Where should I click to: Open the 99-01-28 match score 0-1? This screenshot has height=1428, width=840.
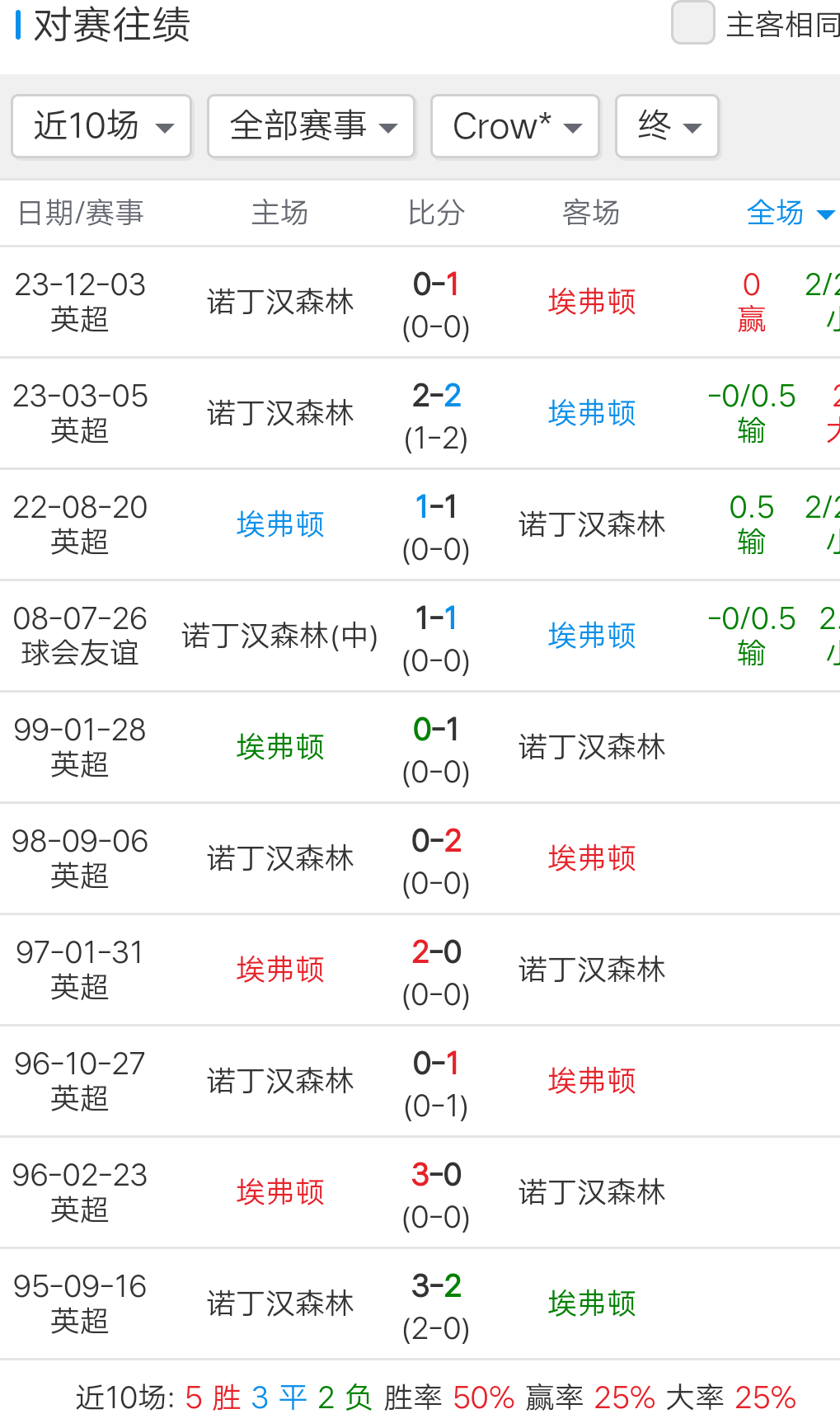(436, 730)
